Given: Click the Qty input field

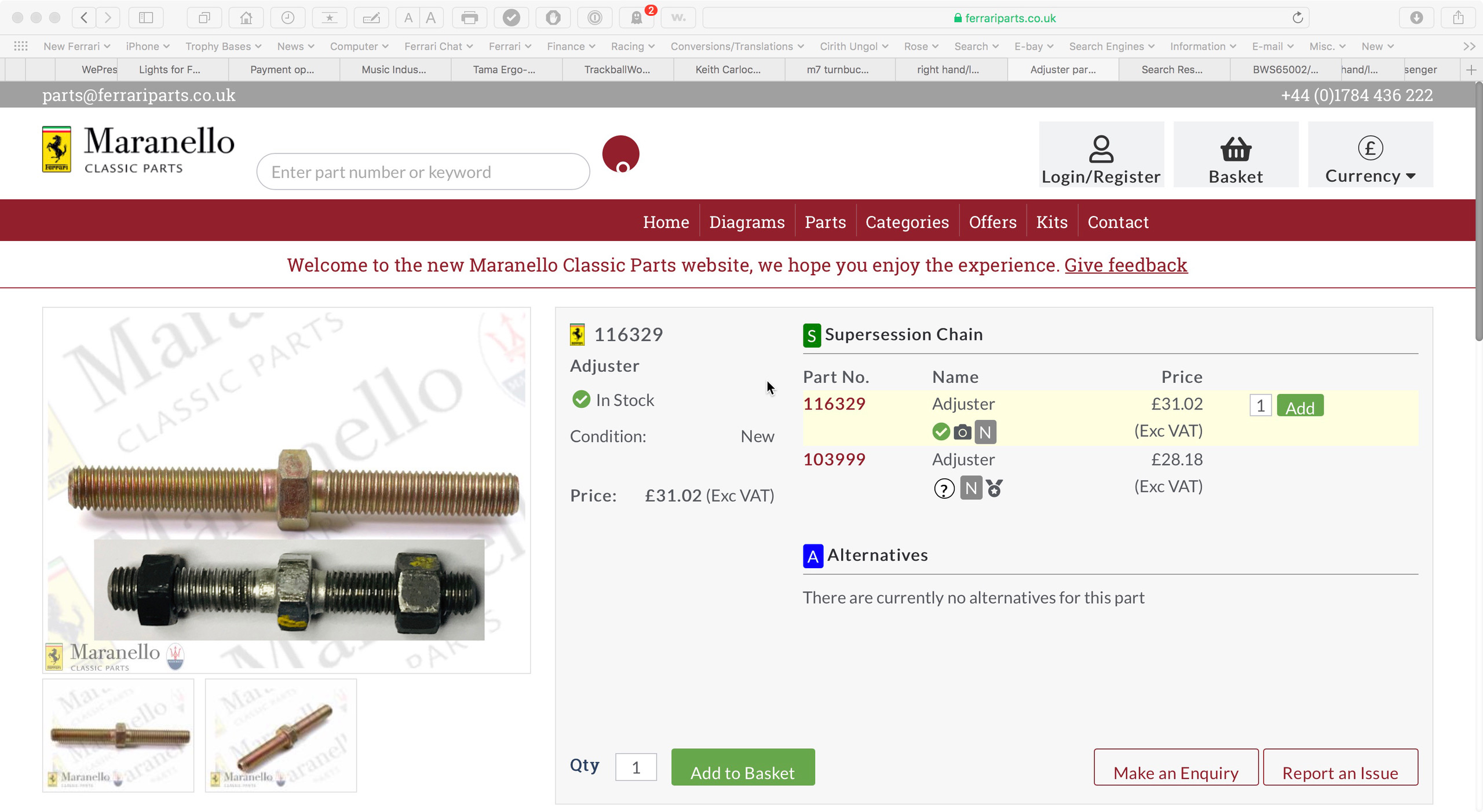Looking at the screenshot, I should [x=635, y=767].
